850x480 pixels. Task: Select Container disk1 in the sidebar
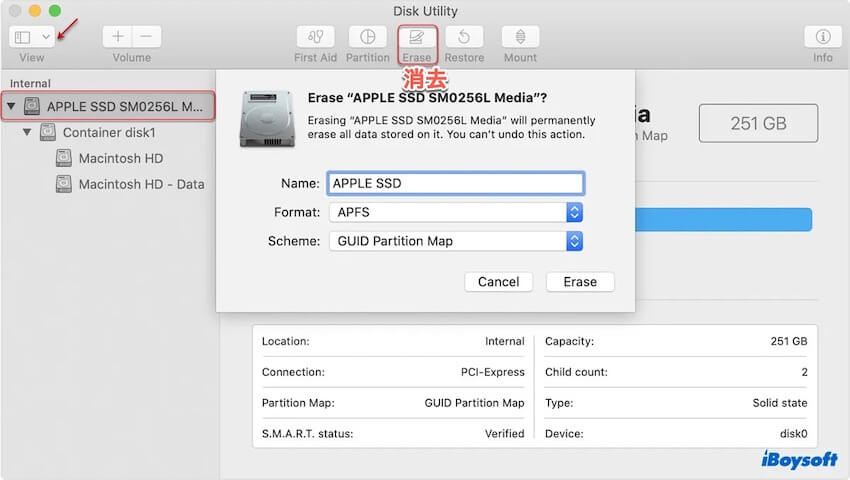pyautogui.click(x=109, y=132)
